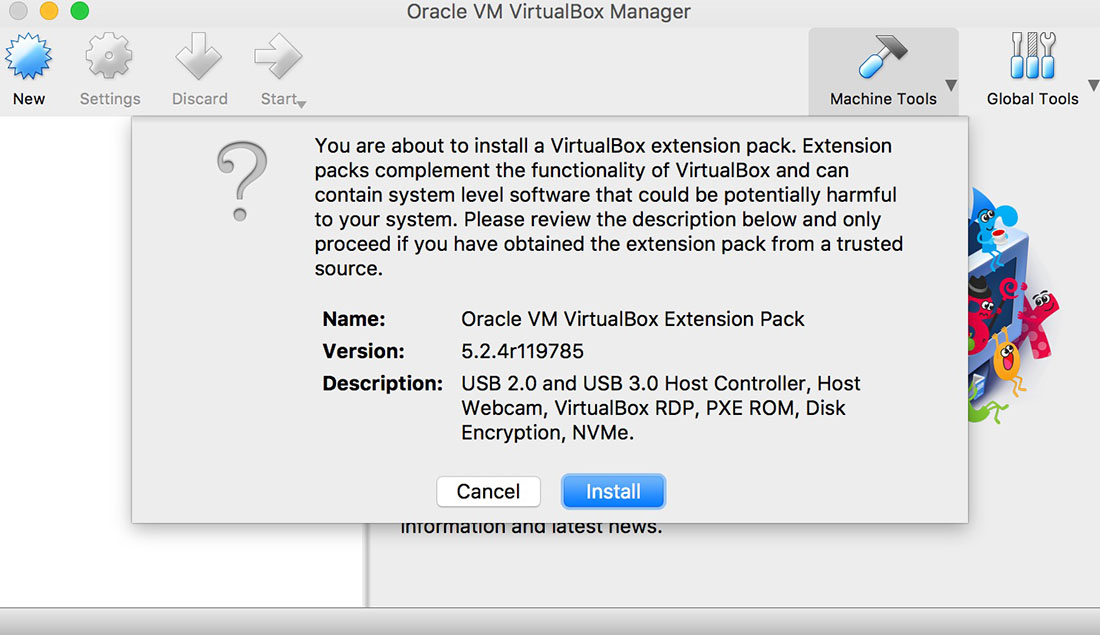The width and height of the screenshot is (1100, 635).
Task: Click the version value '5.2.4r119785'
Action: [x=522, y=351]
